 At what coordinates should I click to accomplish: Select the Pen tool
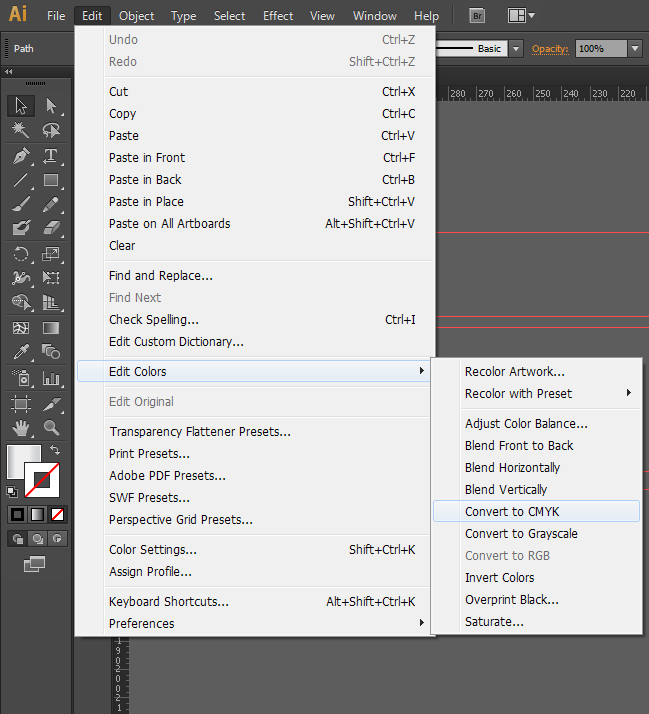[x=21, y=156]
